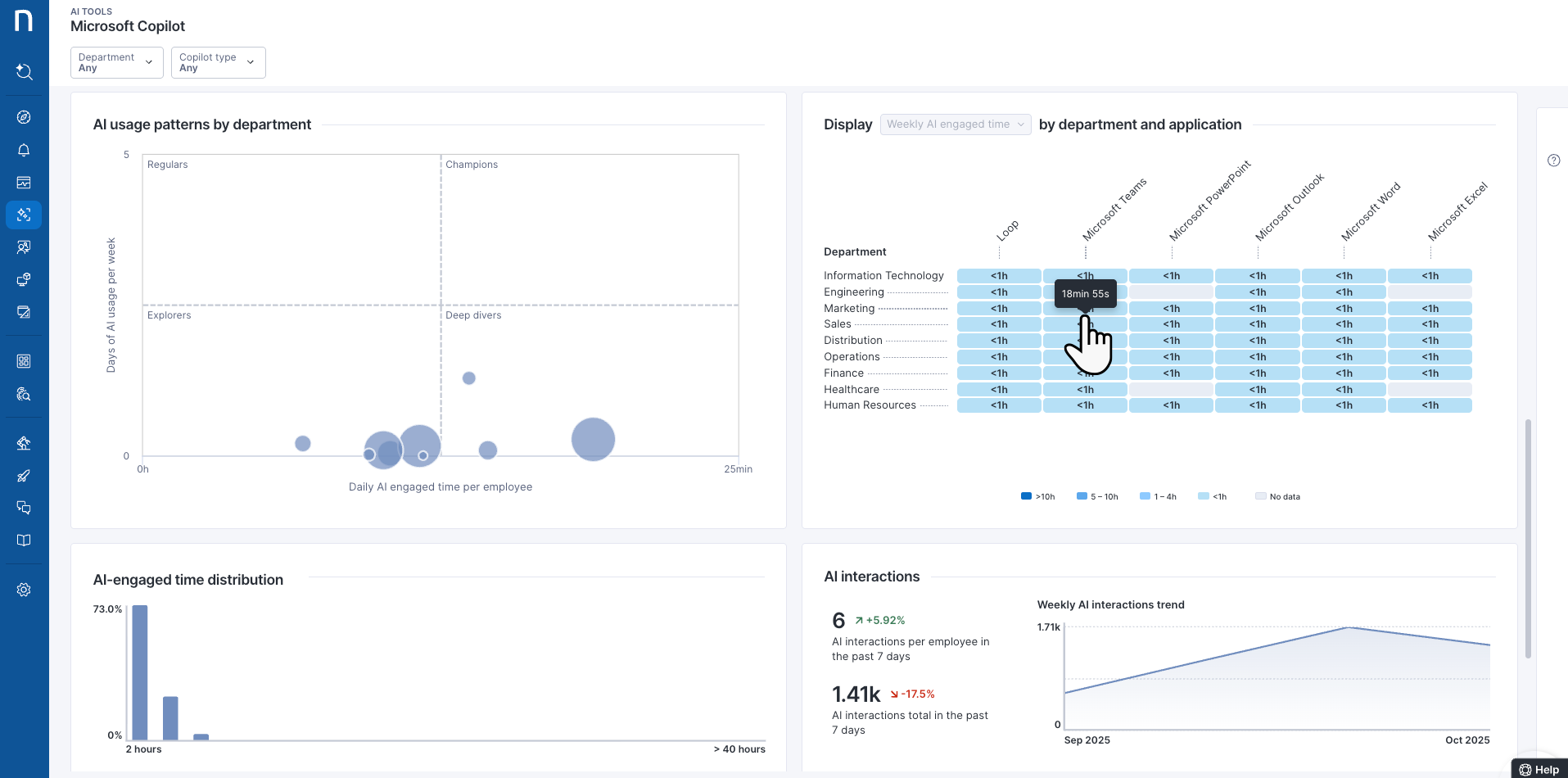Click the No data legend swatch
Screen dimensions: 1568x778
coord(1260,496)
